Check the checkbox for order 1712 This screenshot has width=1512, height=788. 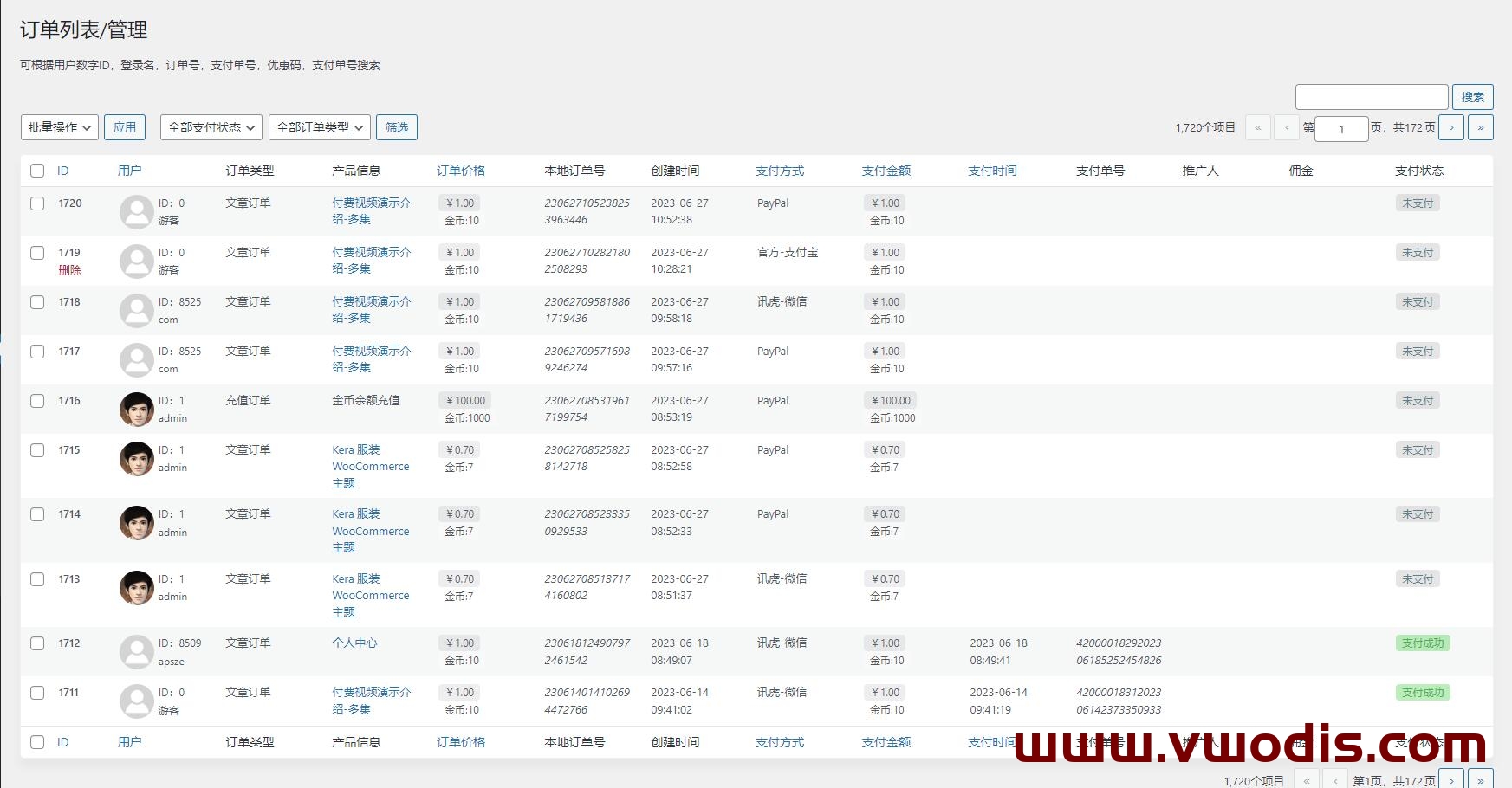coord(37,643)
